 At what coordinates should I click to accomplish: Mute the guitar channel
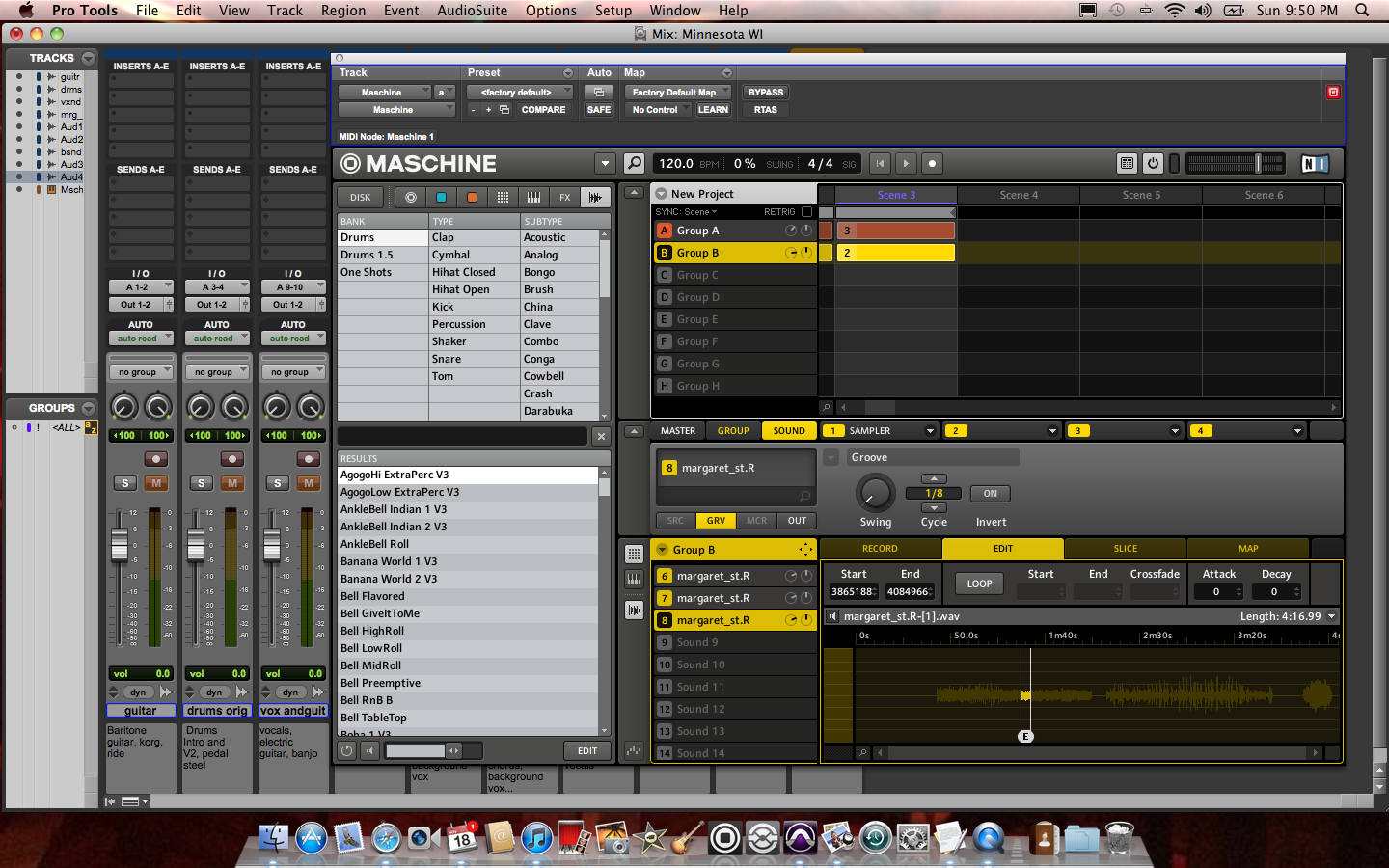[156, 483]
